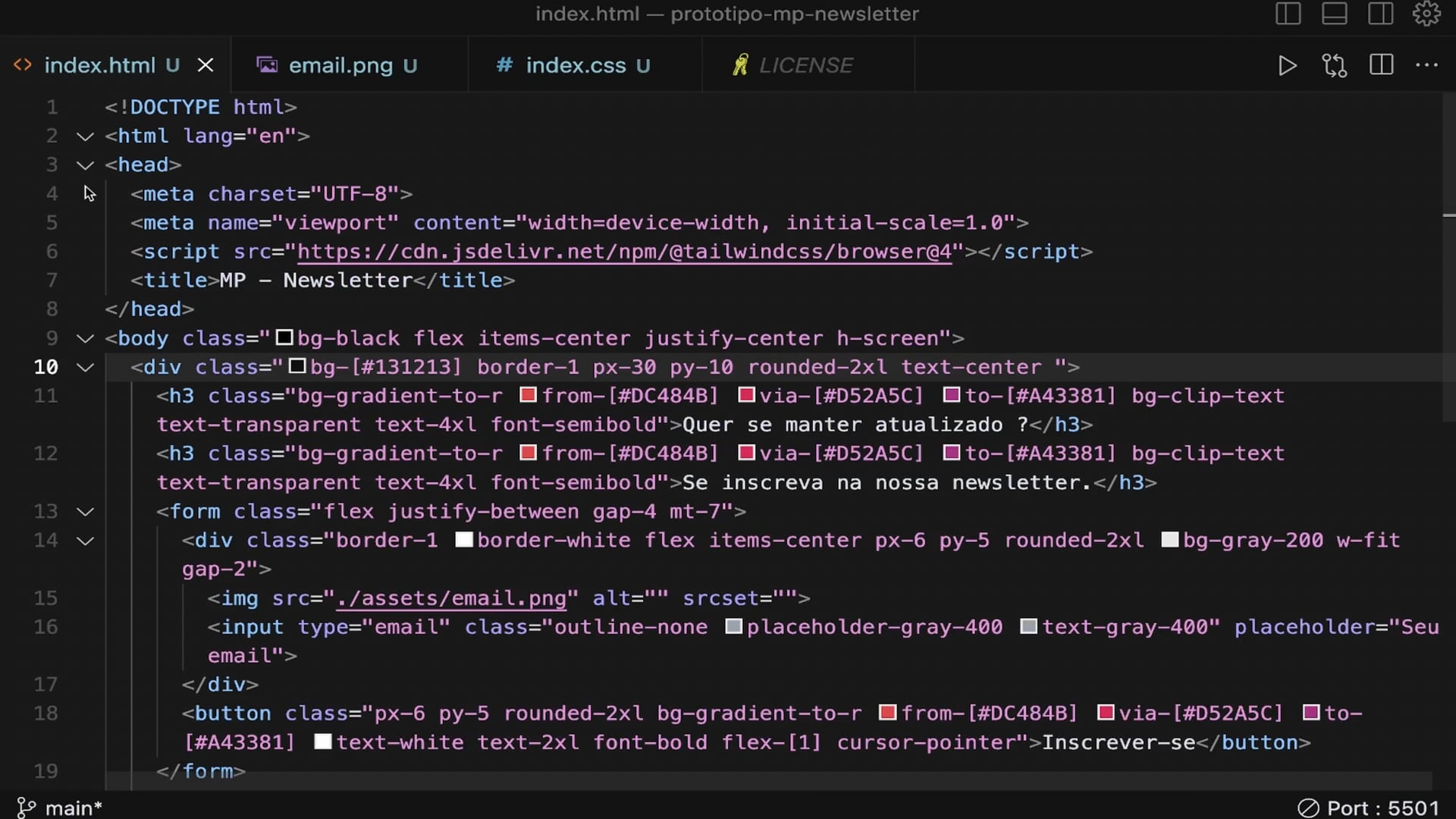Open to- color swatch on line 18
This screenshot has width=1456, height=819.
pos(1311,713)
